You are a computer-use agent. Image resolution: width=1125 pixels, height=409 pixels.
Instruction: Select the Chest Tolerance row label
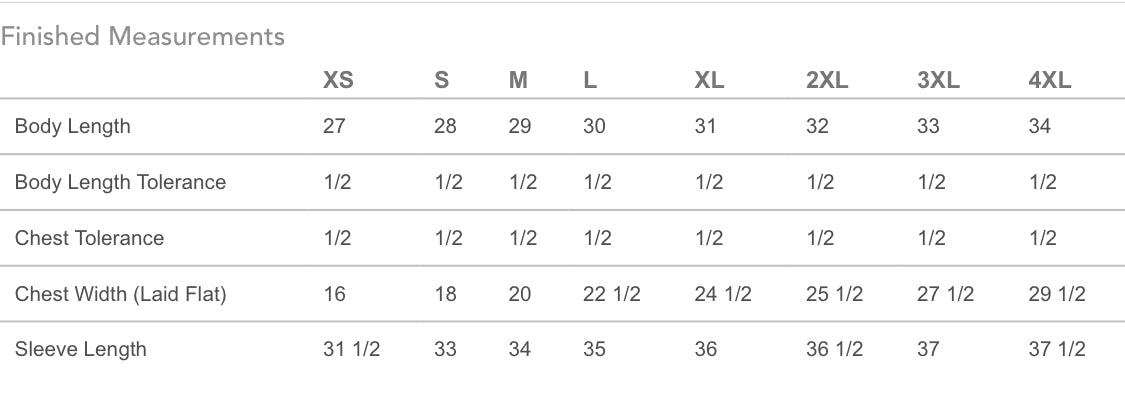(89, 238)
